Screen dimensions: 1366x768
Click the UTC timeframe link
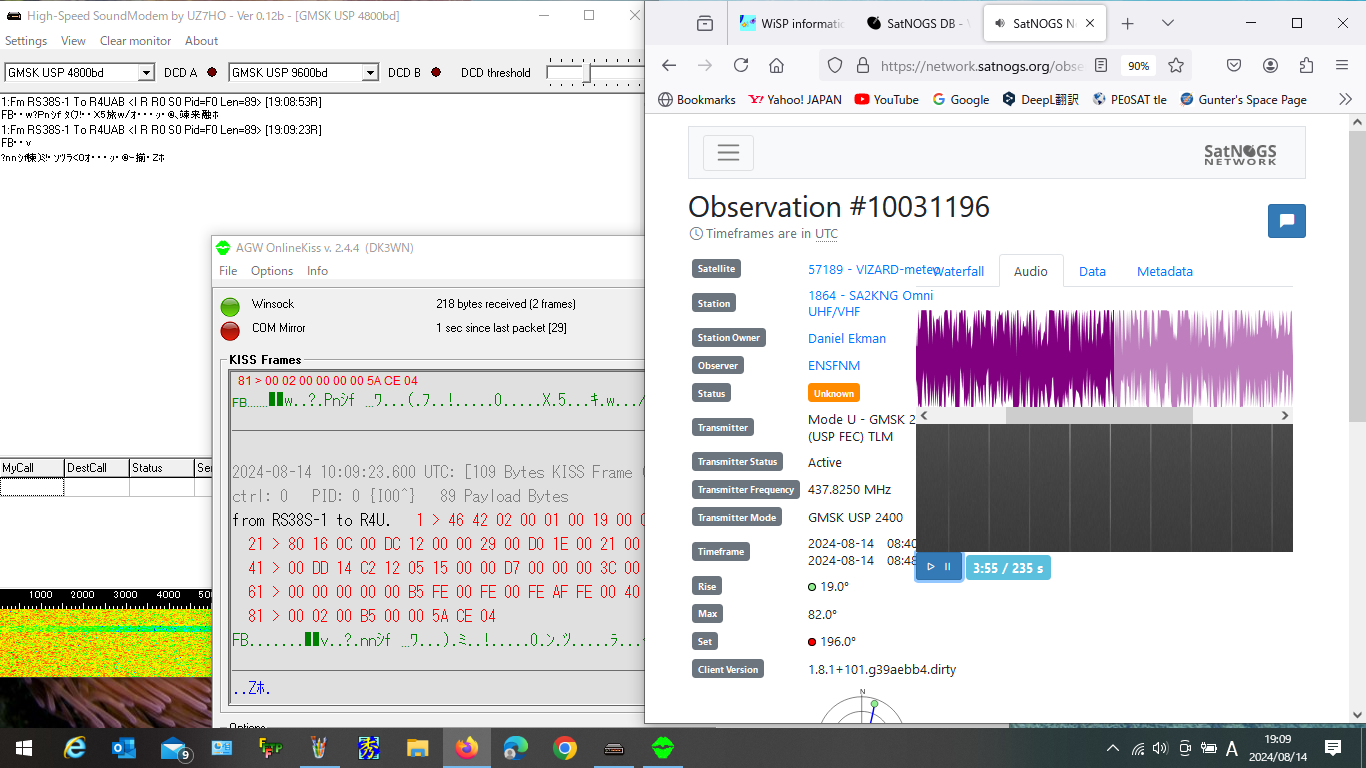point(826,234)
